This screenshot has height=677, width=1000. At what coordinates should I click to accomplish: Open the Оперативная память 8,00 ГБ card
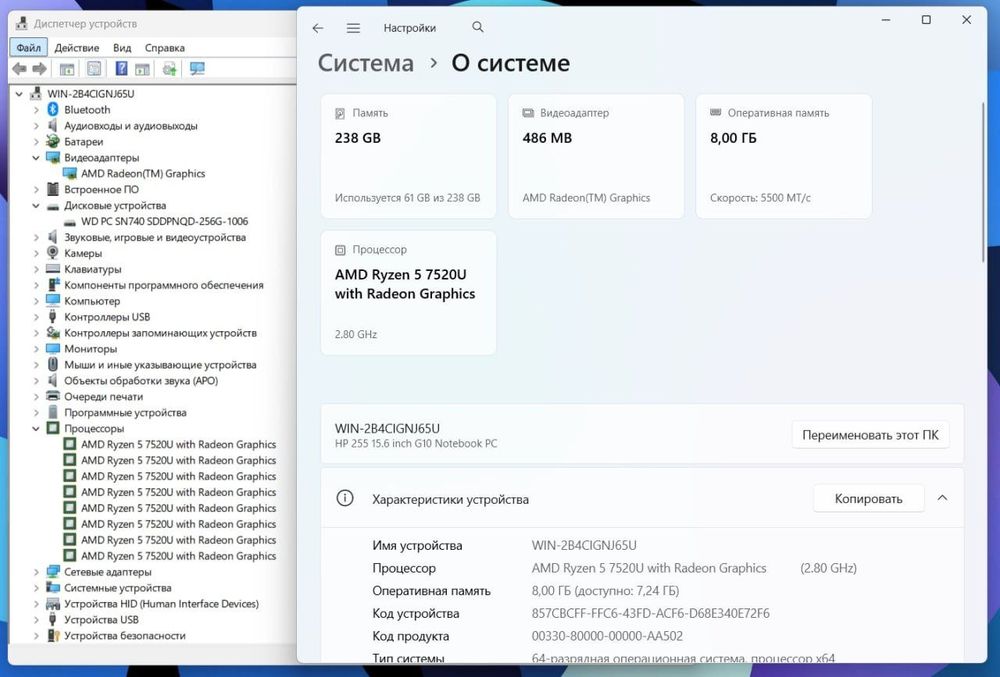tap(783, 156)
